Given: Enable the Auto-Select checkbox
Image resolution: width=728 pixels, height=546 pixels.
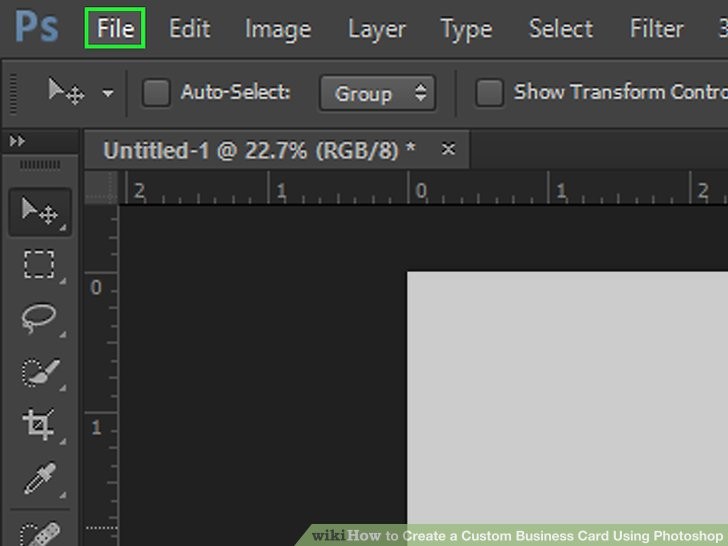Looking at the screenshot, I should coord(156,93).
